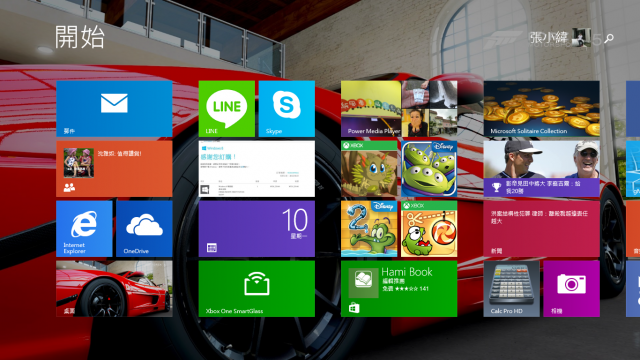Open Microsoft Solitaire Collection tile
Viewport: 640px width, 360px height.
tap(542, 109)
